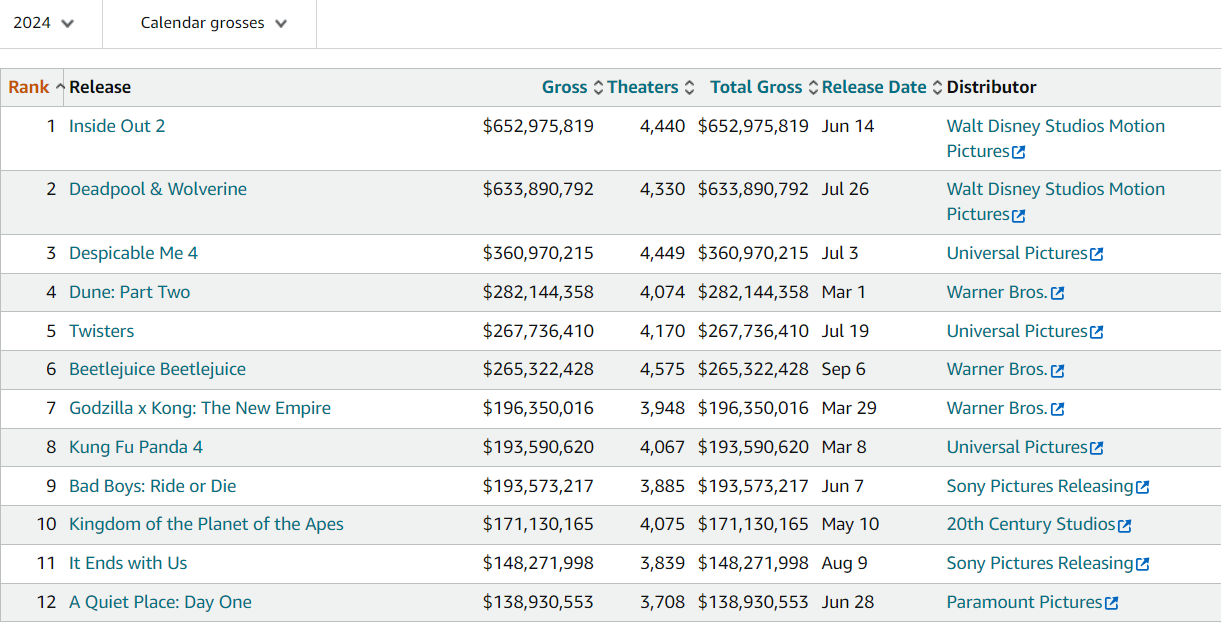Viewport: 1222px width, 622px height.
Task: Open the Deadpool & Wolverine release link
Action: (158, 189)
